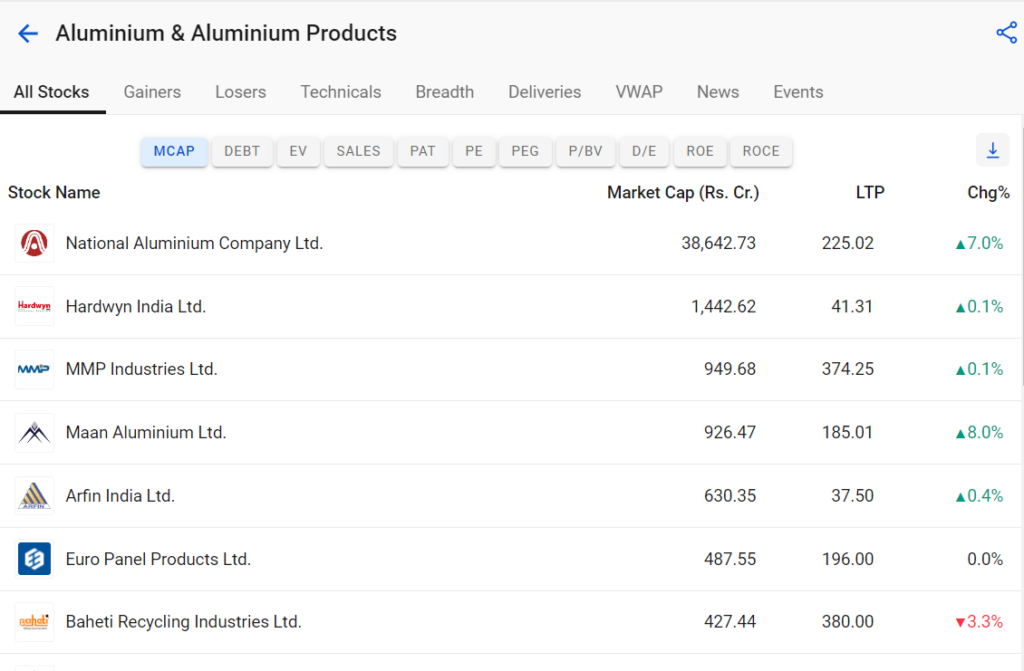Open Maan Aluminium logo
The height and width of the screenshot is (671, 1024).
click(34, 433)
